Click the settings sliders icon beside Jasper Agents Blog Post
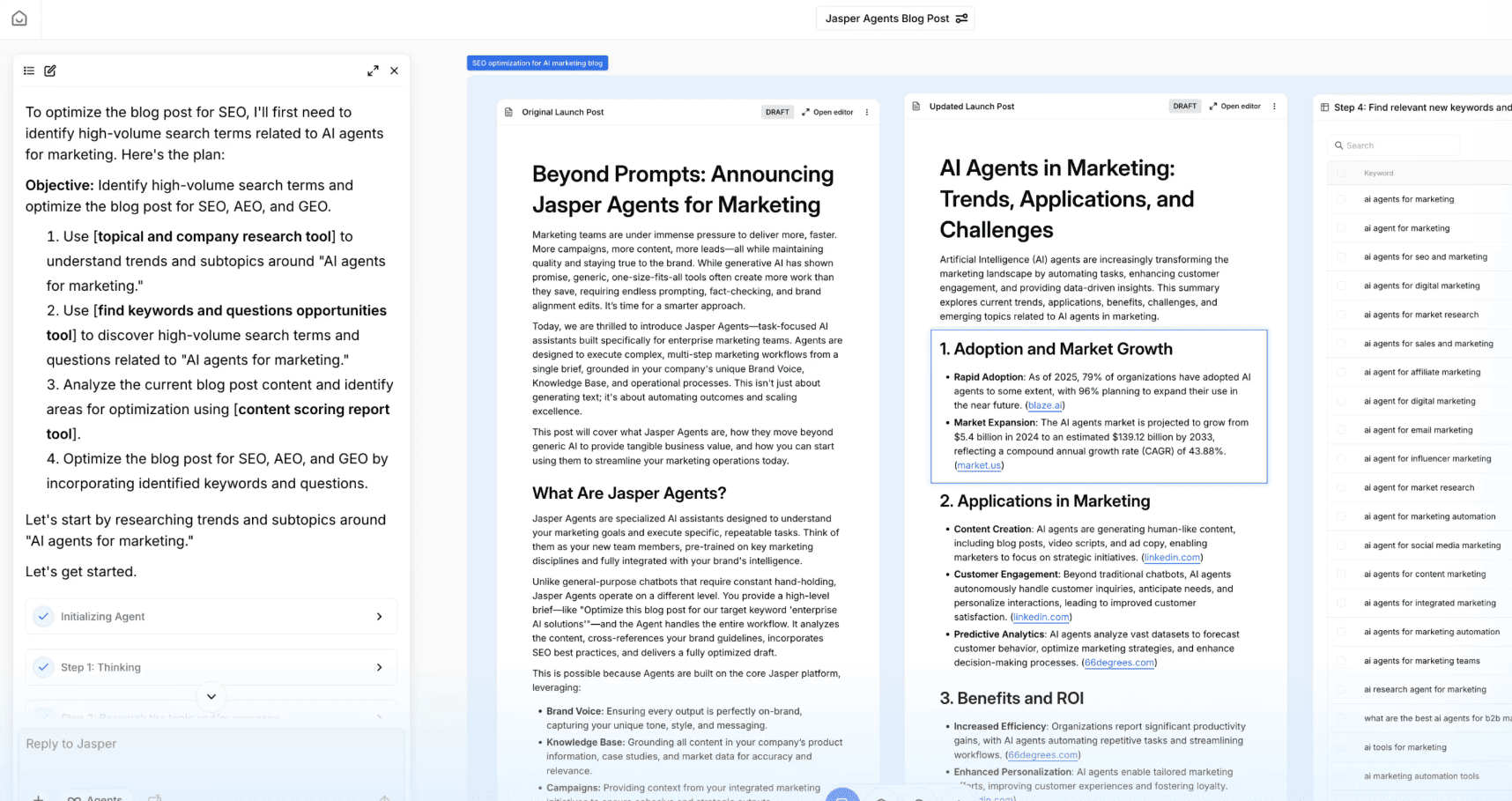This screenshot has height=801, width=1512. (961, 19)
